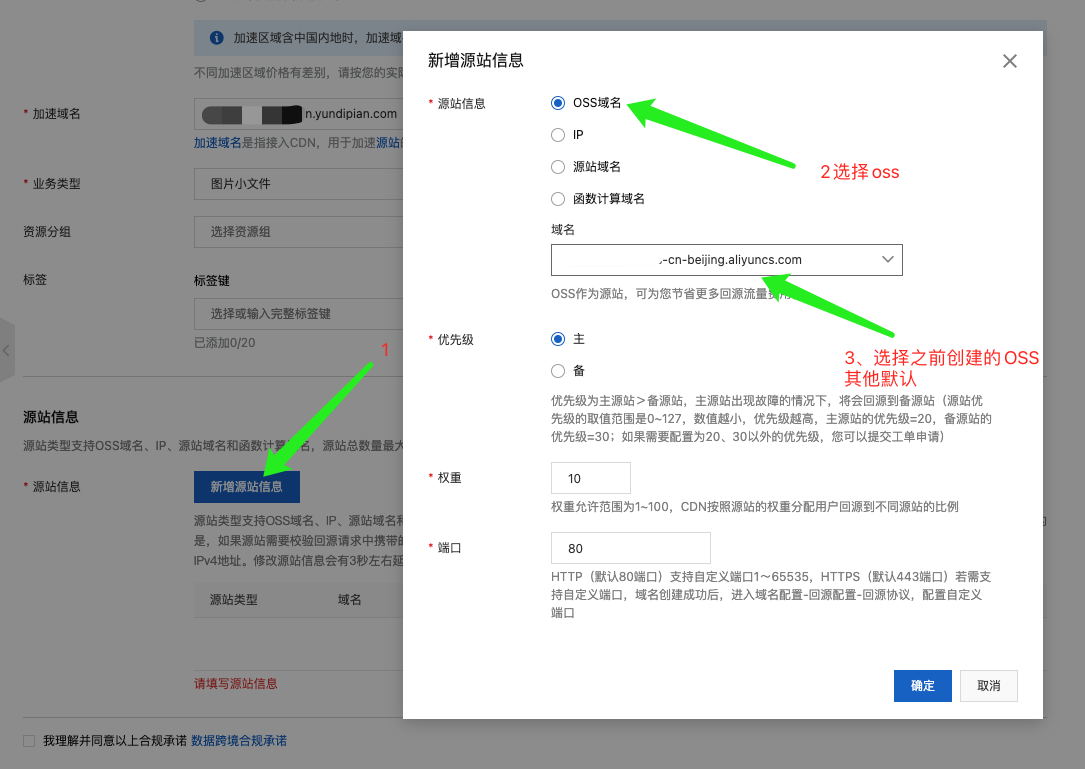Screen dimensions: 1085x769
Task: Set priority to 主 radio button
Action: click(x=558, y=339)
